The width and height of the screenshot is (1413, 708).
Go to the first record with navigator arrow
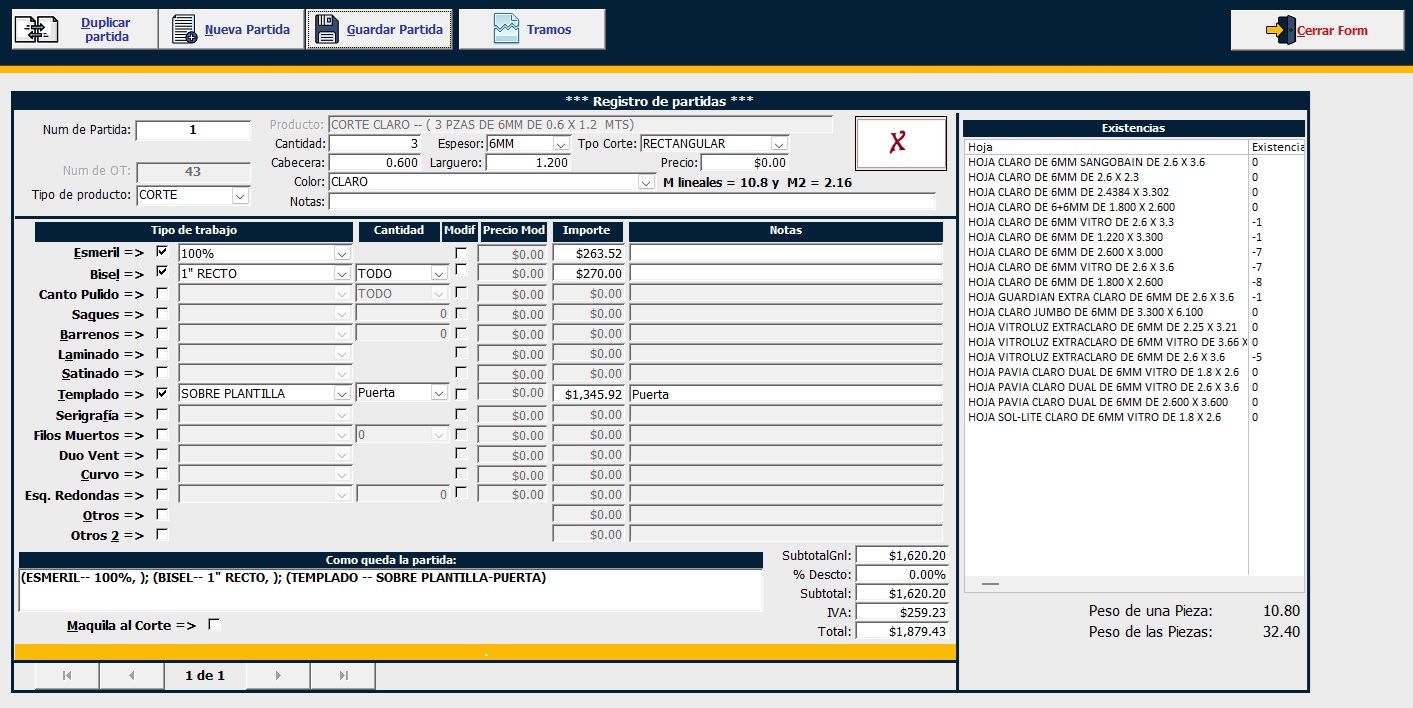click(67, 676)
